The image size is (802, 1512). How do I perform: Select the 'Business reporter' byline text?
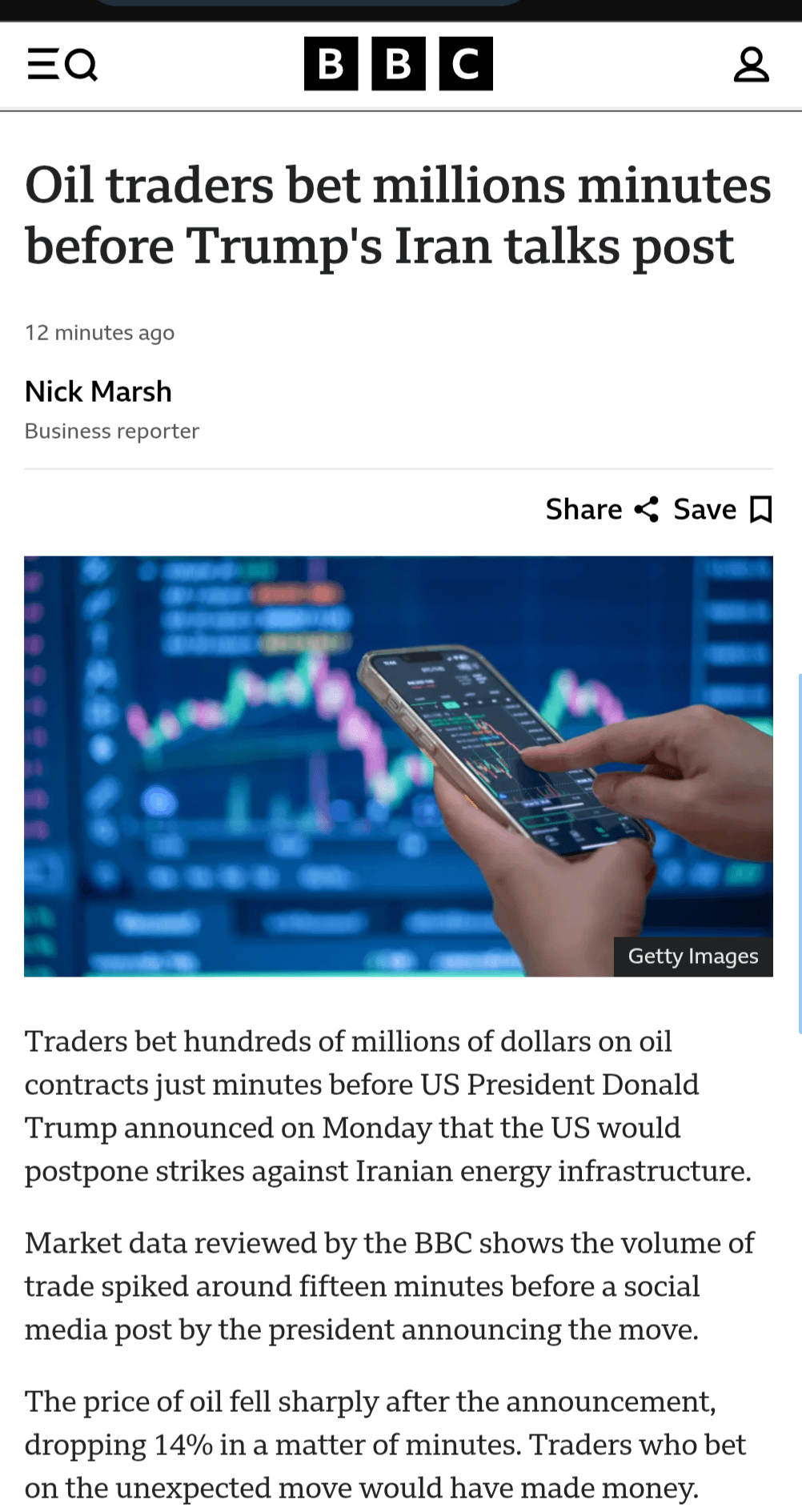[x=111, y=431]
